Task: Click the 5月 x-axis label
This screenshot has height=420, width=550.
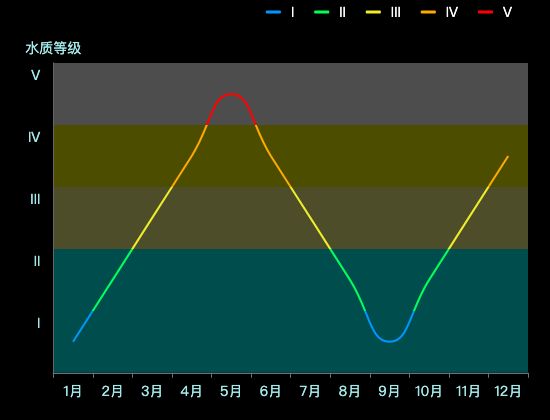Action: pos(231,391)
